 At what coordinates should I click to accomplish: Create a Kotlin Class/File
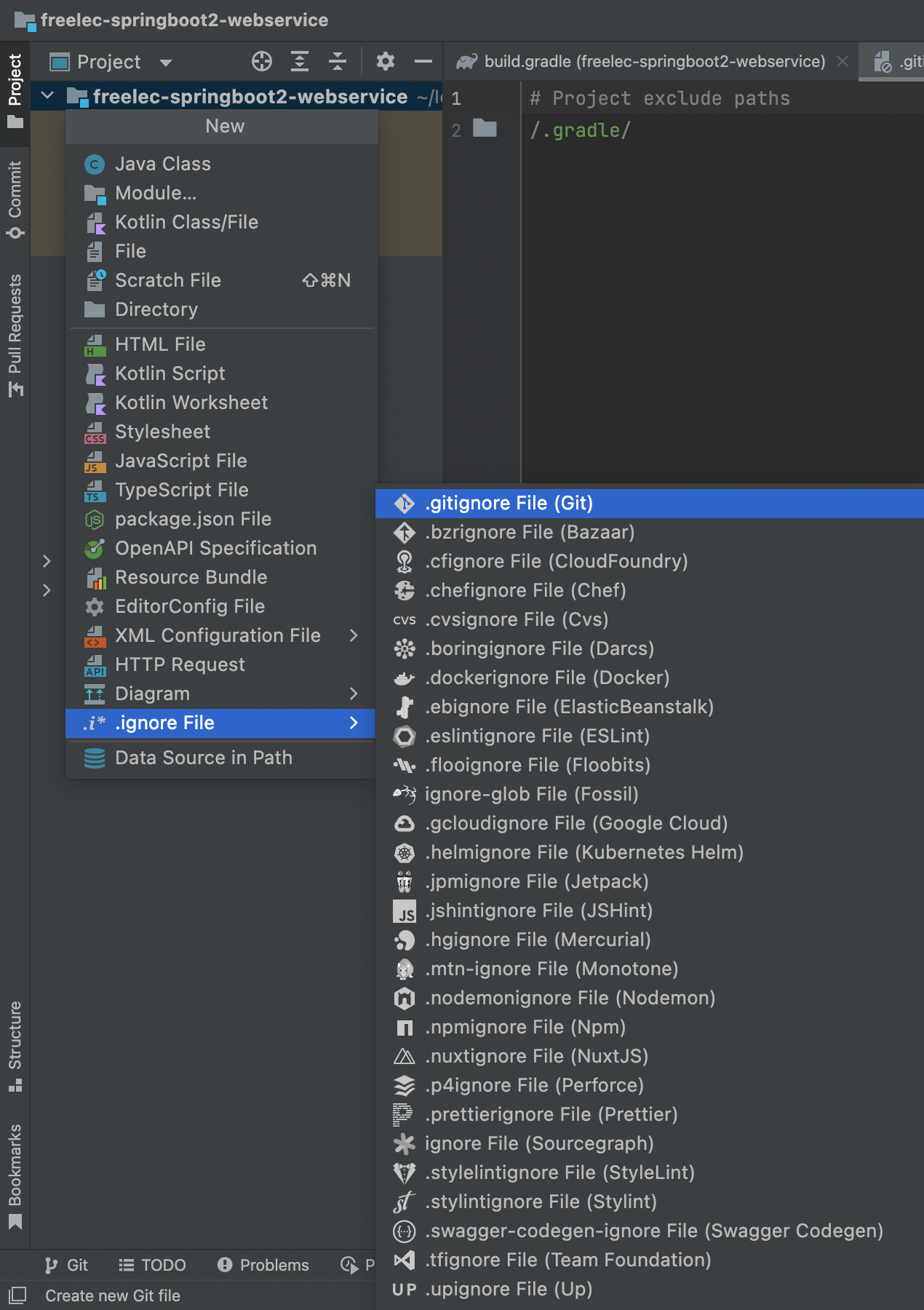tap(221, 222)
